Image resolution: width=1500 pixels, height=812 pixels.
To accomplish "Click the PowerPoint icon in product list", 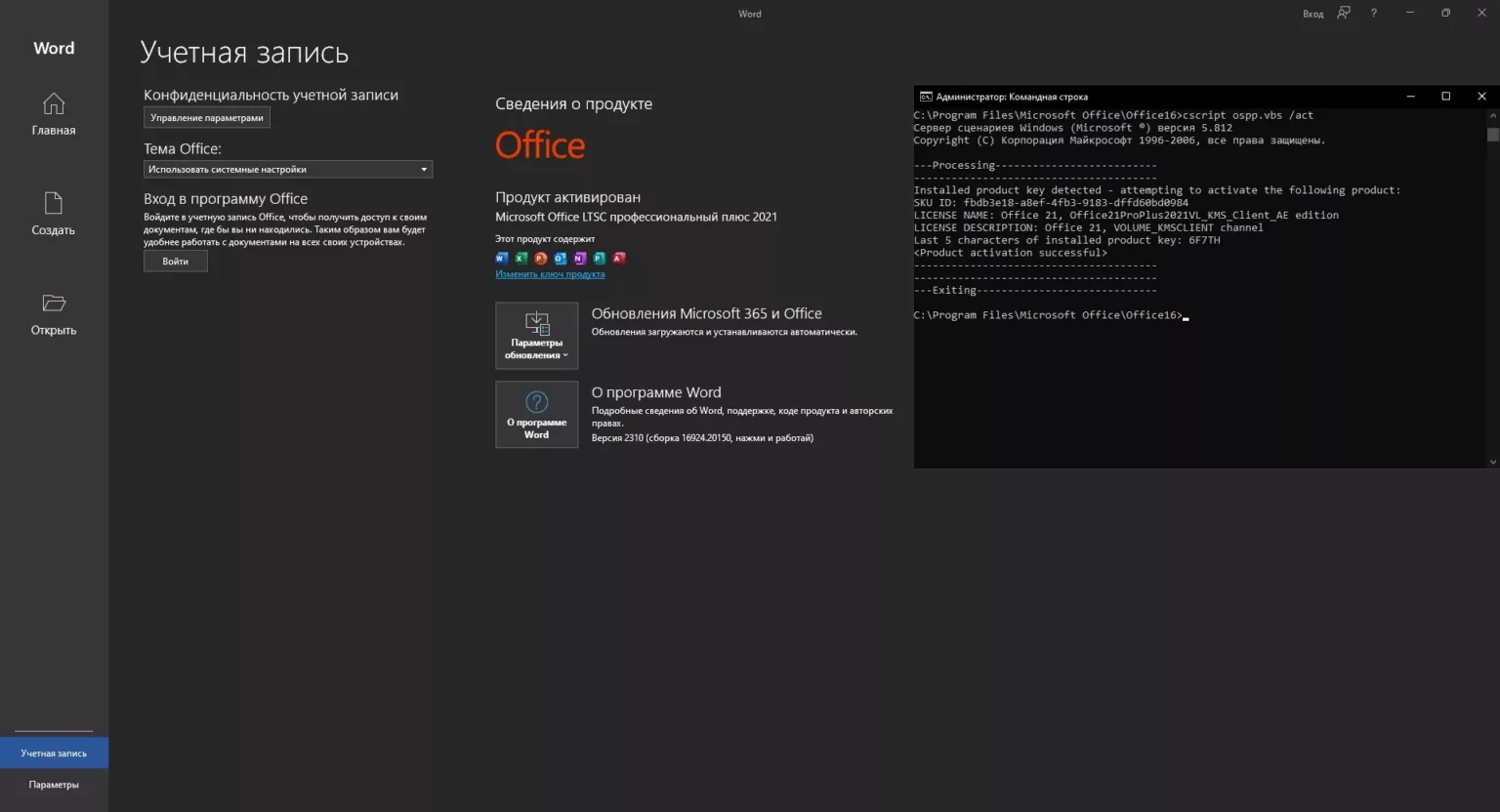I will [541, 259].
